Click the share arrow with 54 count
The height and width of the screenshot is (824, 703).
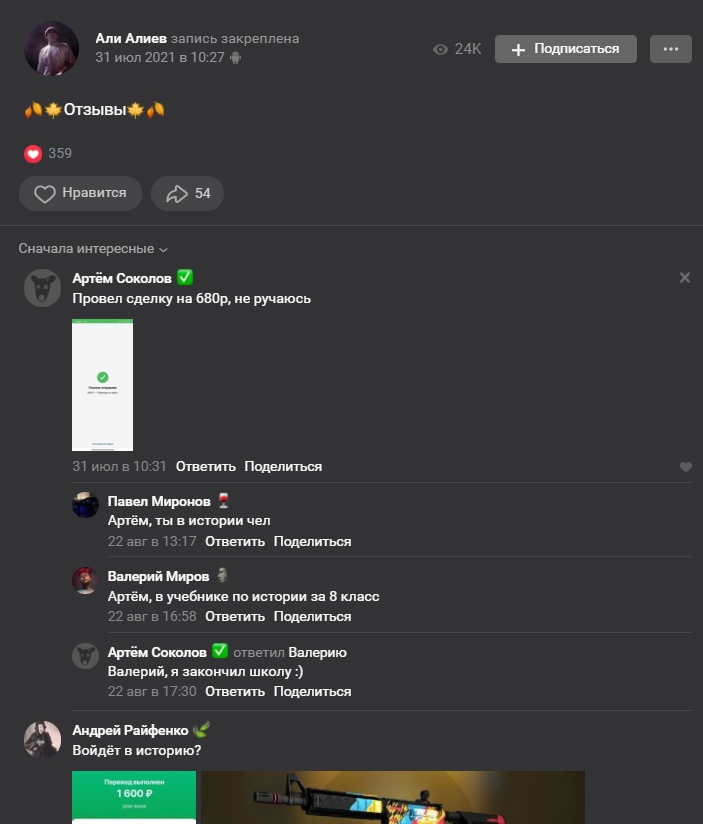click(x=188, y=193)
